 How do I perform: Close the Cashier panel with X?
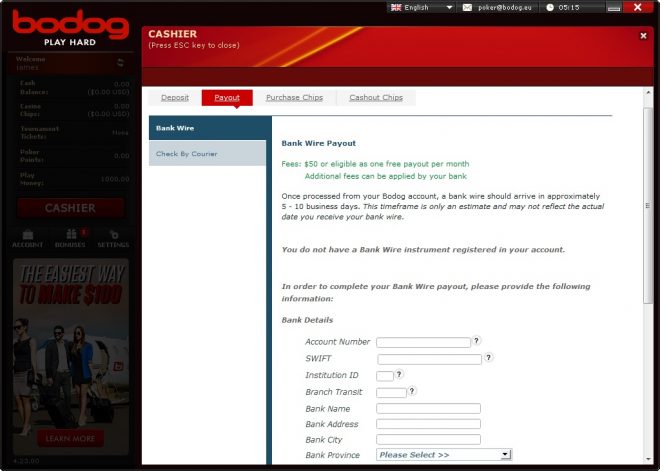pyautogui.click(x=643, y=36)
